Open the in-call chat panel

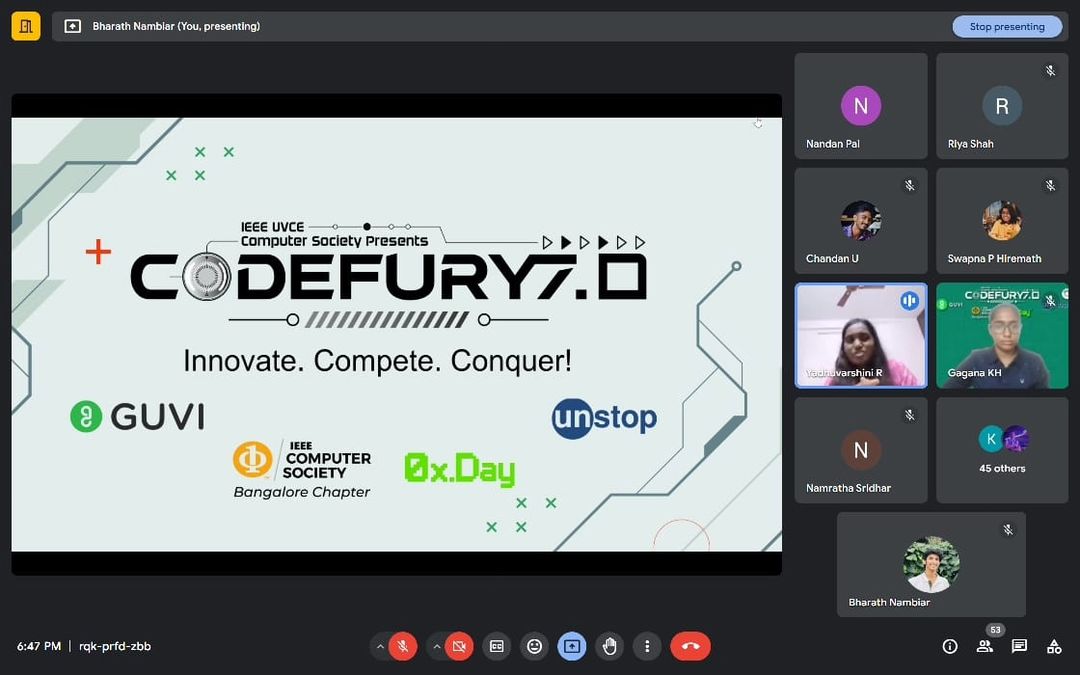[1019, 646]
